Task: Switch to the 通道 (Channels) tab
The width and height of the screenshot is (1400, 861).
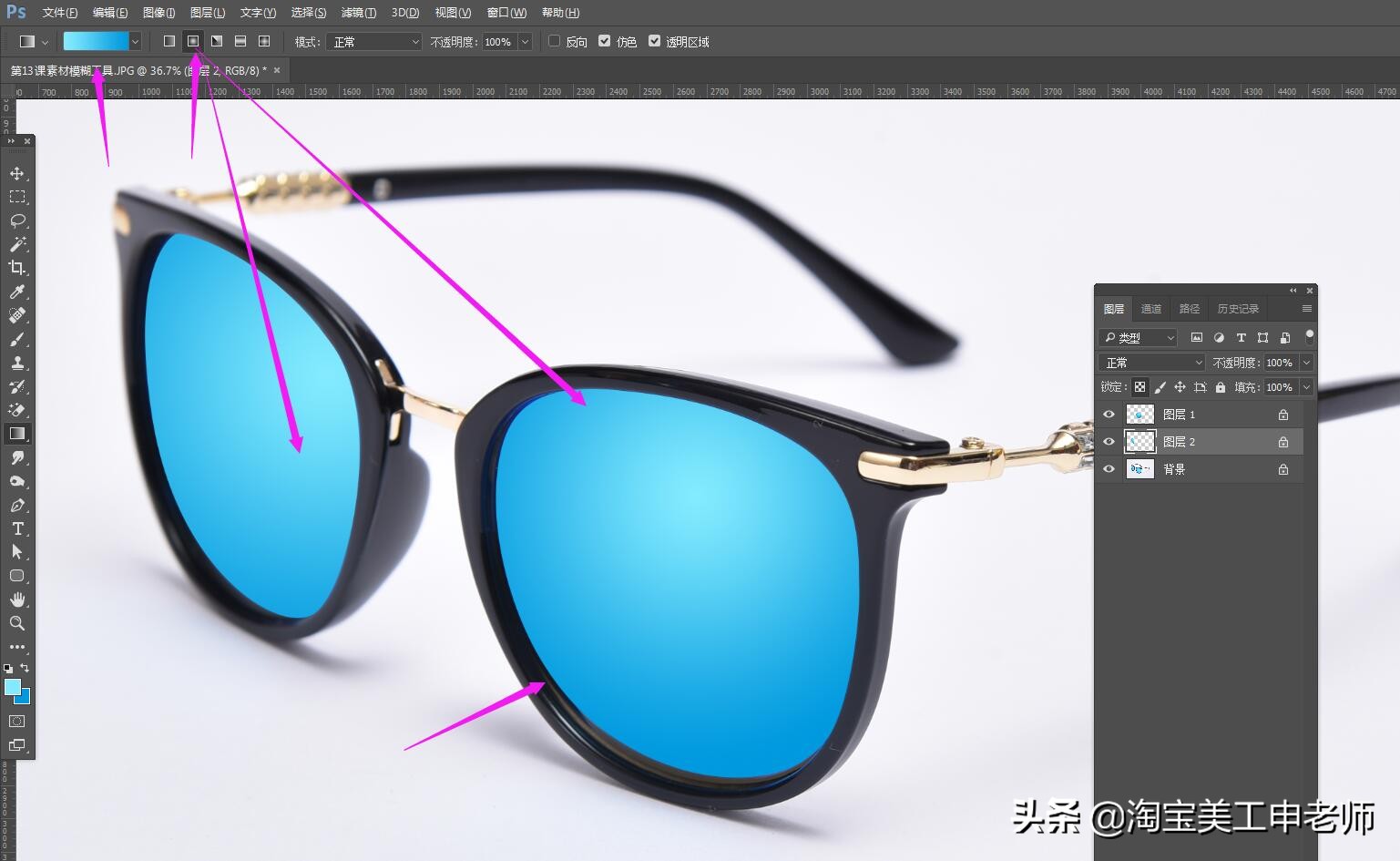Action: [x=1151, y=309]
